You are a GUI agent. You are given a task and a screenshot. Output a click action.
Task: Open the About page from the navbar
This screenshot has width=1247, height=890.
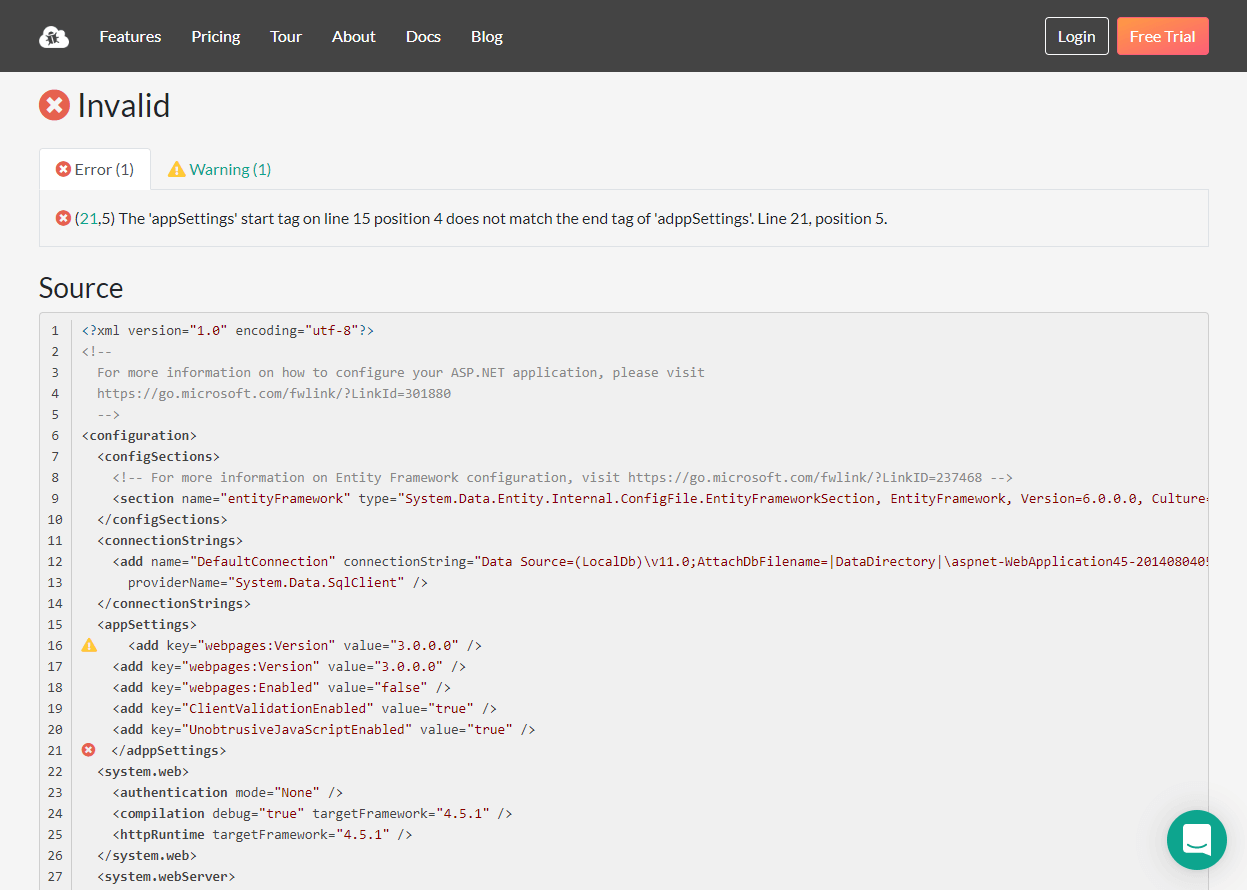pos(353,36)
